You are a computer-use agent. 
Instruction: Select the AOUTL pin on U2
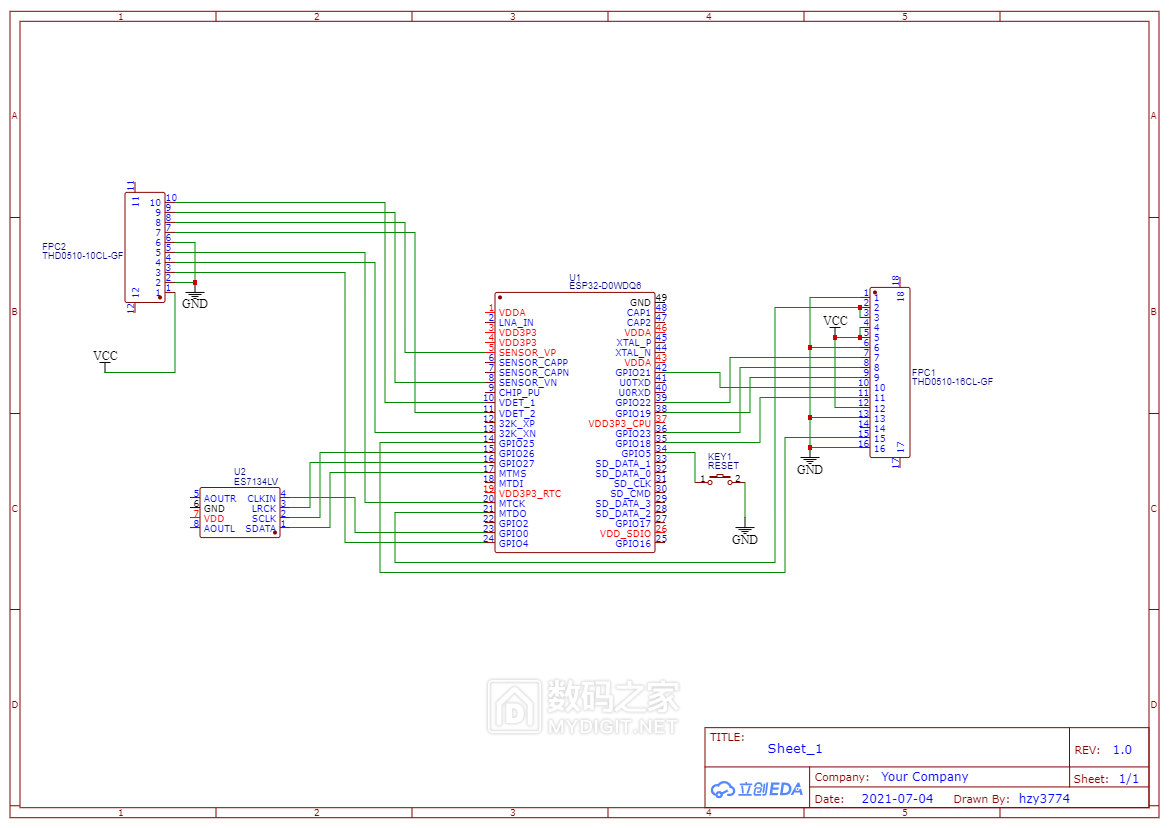click(219, 528)
